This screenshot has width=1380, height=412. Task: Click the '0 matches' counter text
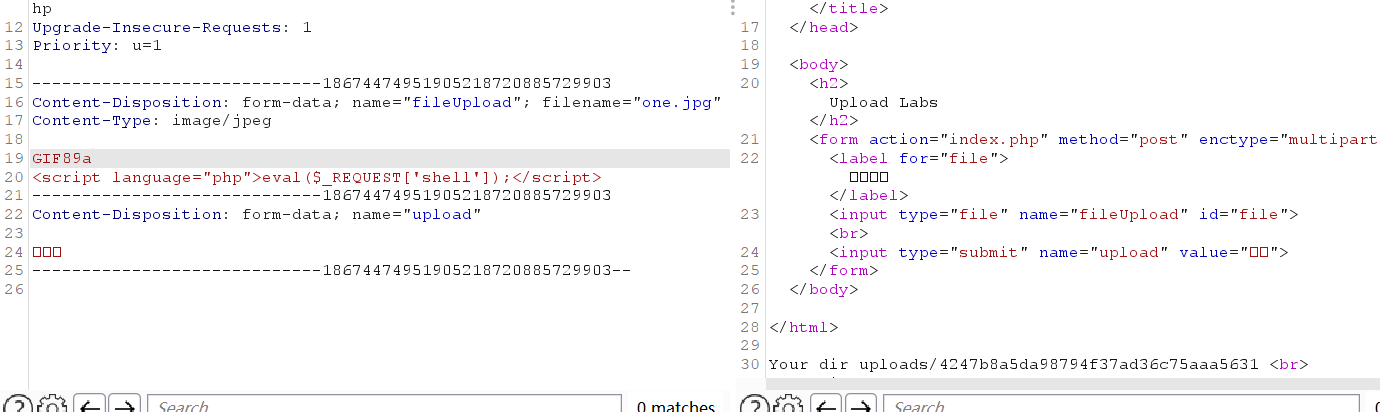pos(676,407)
